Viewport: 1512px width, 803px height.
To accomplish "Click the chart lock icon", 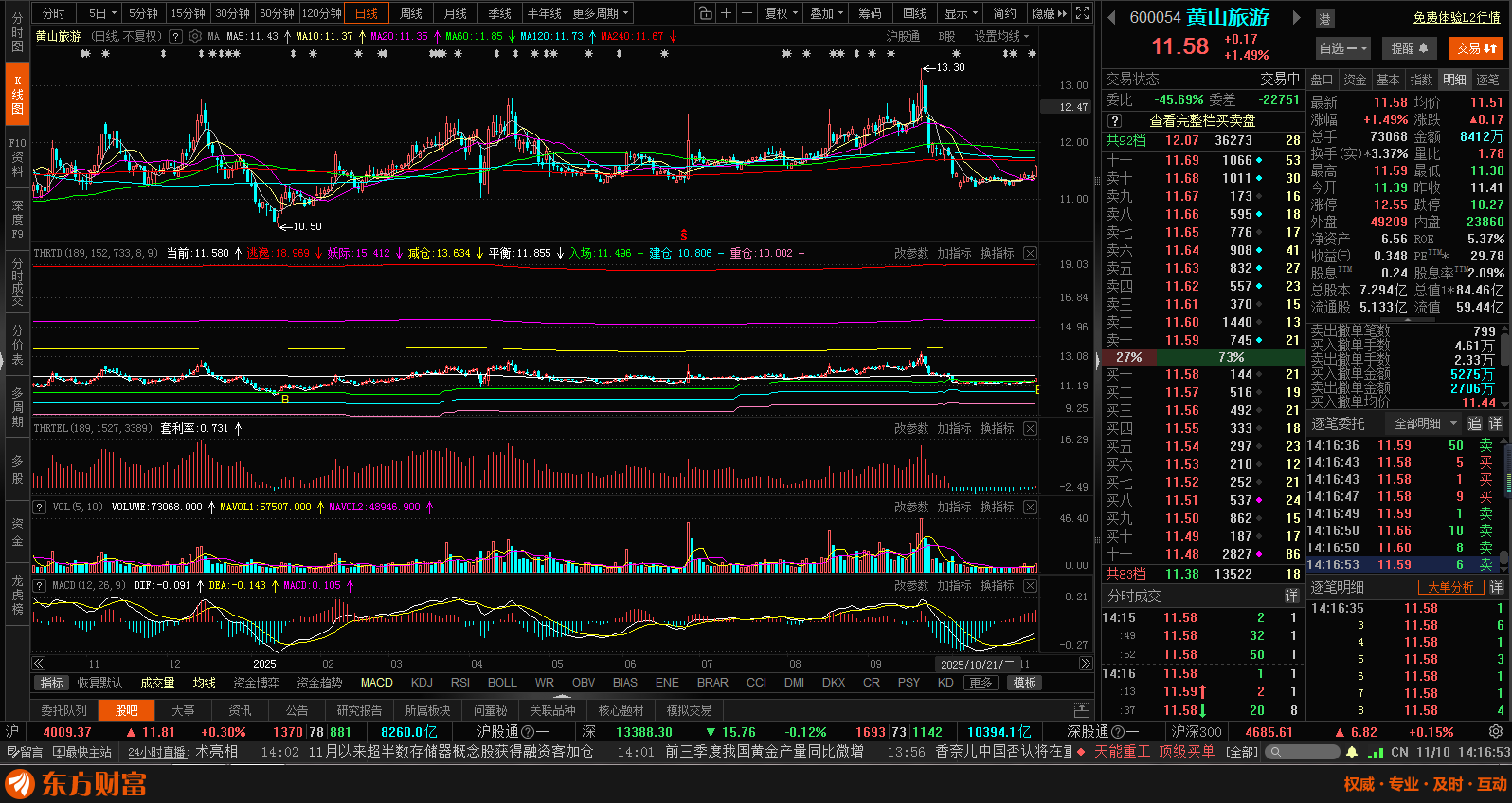I will click(705, 13).
